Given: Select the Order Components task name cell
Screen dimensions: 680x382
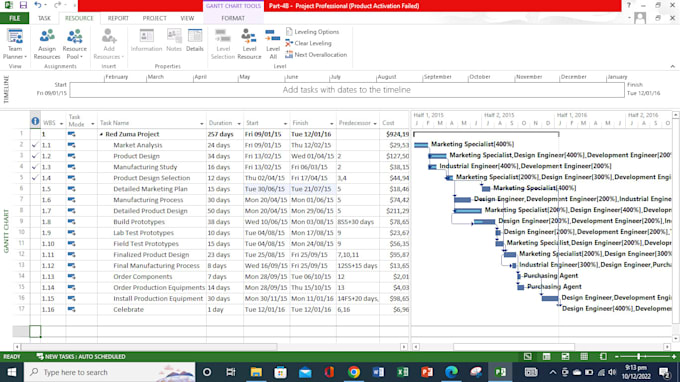Looking at the screenshot, I should [152, 276].
